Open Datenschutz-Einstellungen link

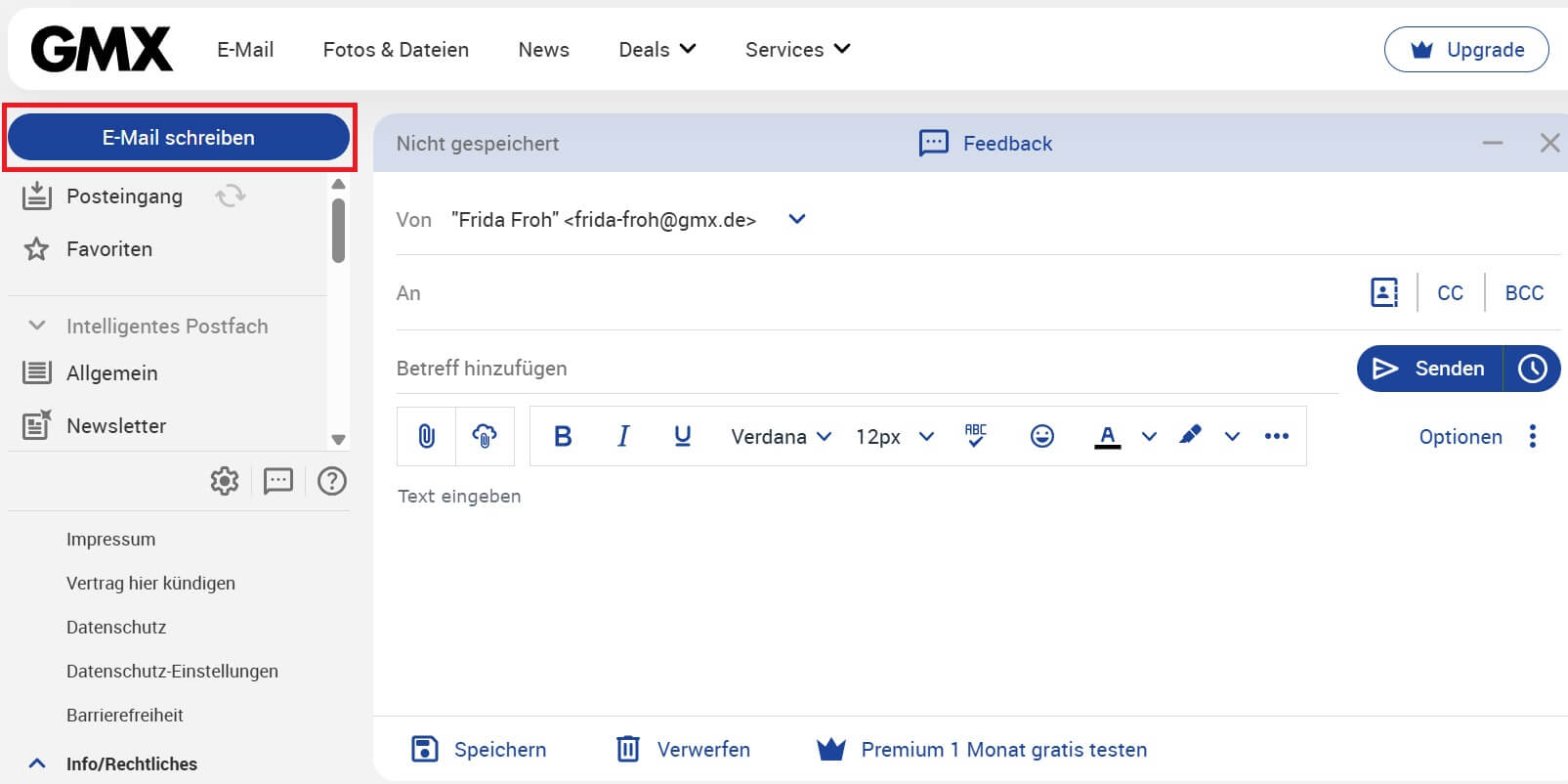pos(172,671)
